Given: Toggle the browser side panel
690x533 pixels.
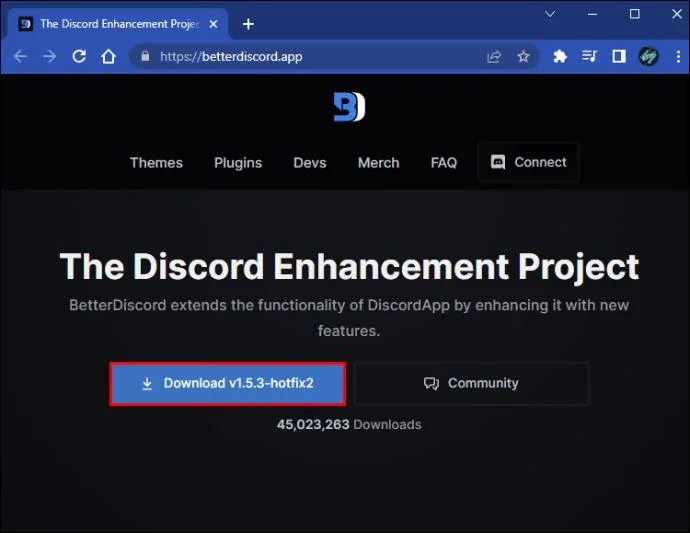Looking at the screenshot, I should 619,56.
